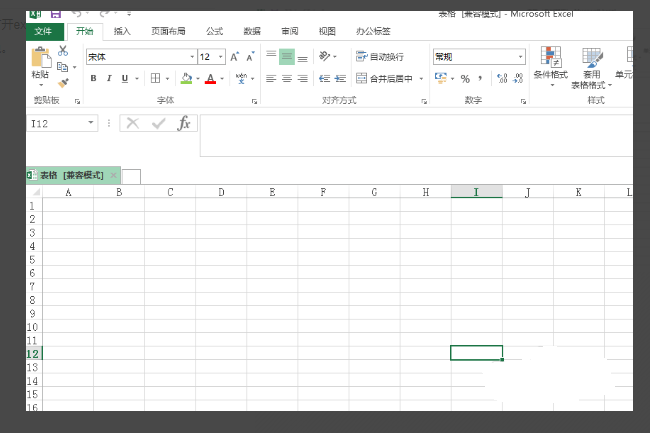Image resolution: width=650 pixels, height=433 pixels.
Task: Click the Save icon in quick access toolbar
Action: click(x=54, y=14)
